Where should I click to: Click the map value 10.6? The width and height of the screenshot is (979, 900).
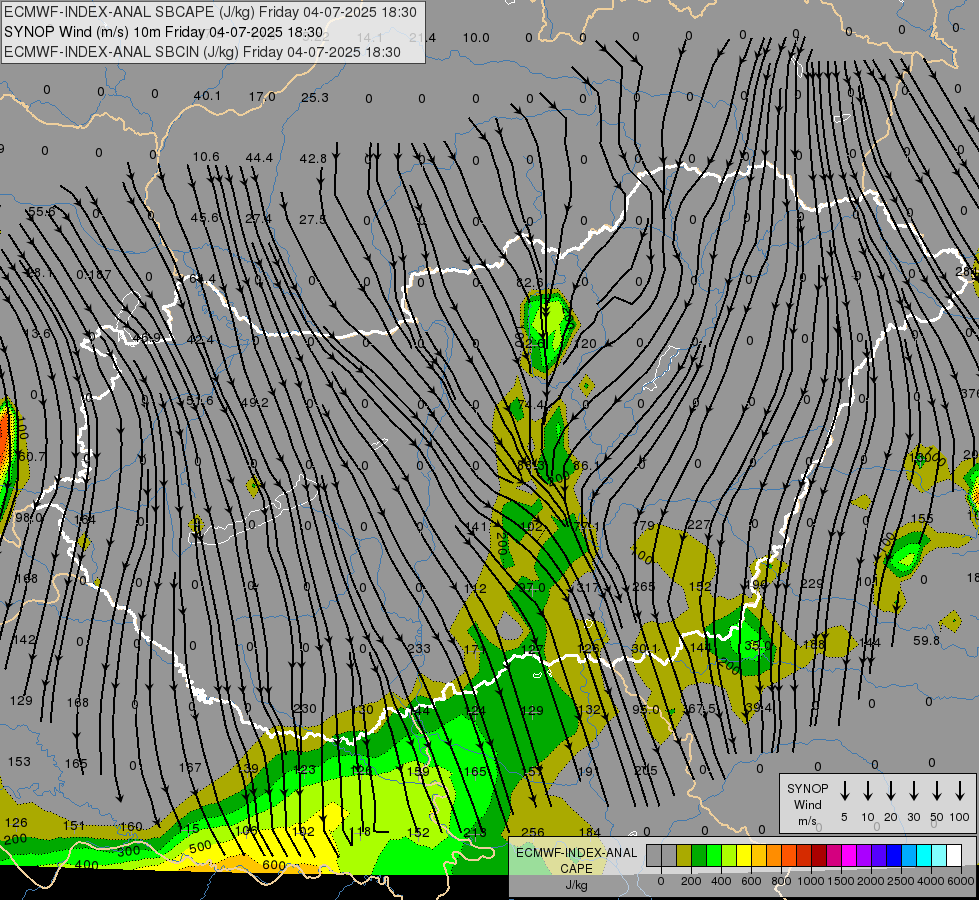pyautogui.click(x=206, y=156)
